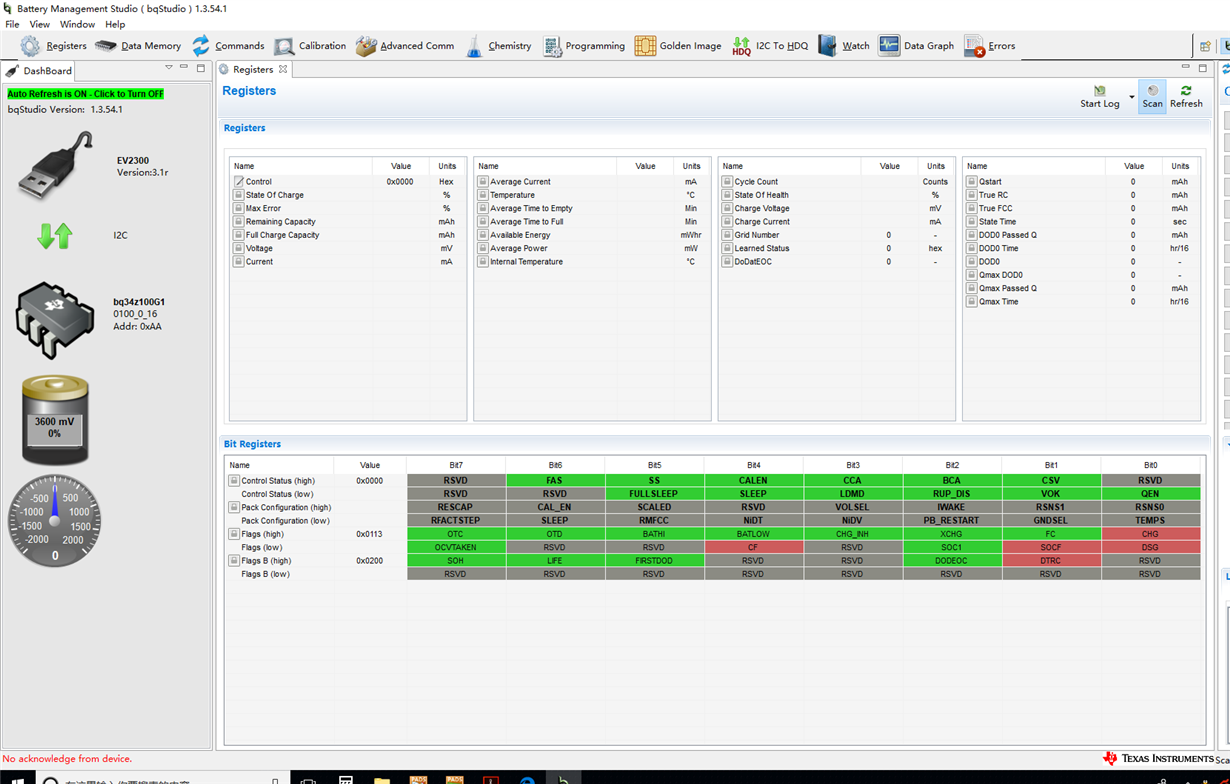Click the Control value 0x0000 cell
Screen dimensions: 1230x784
[x=400, y=182]
